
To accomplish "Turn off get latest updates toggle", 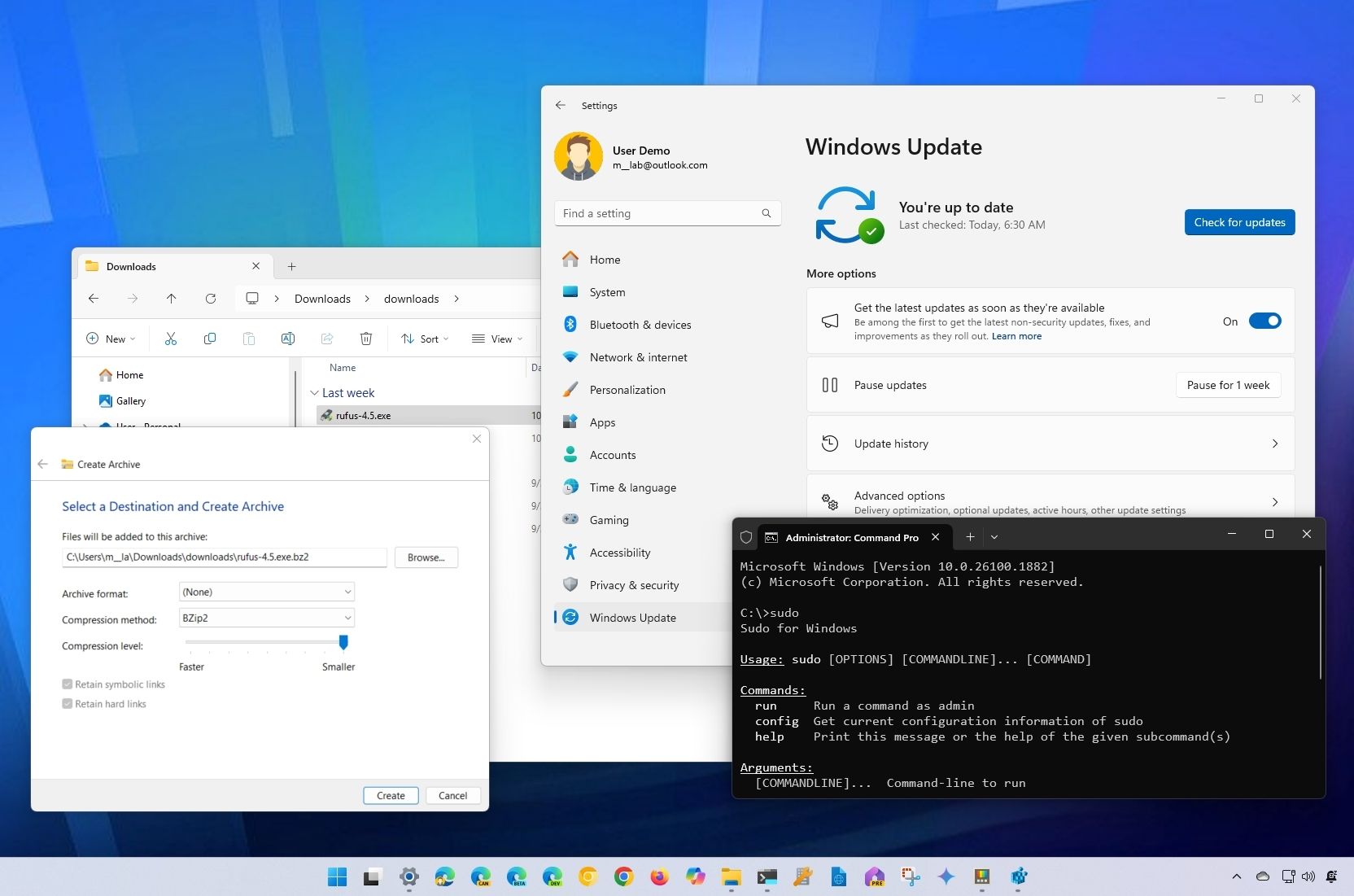I will coord(1264,321).
